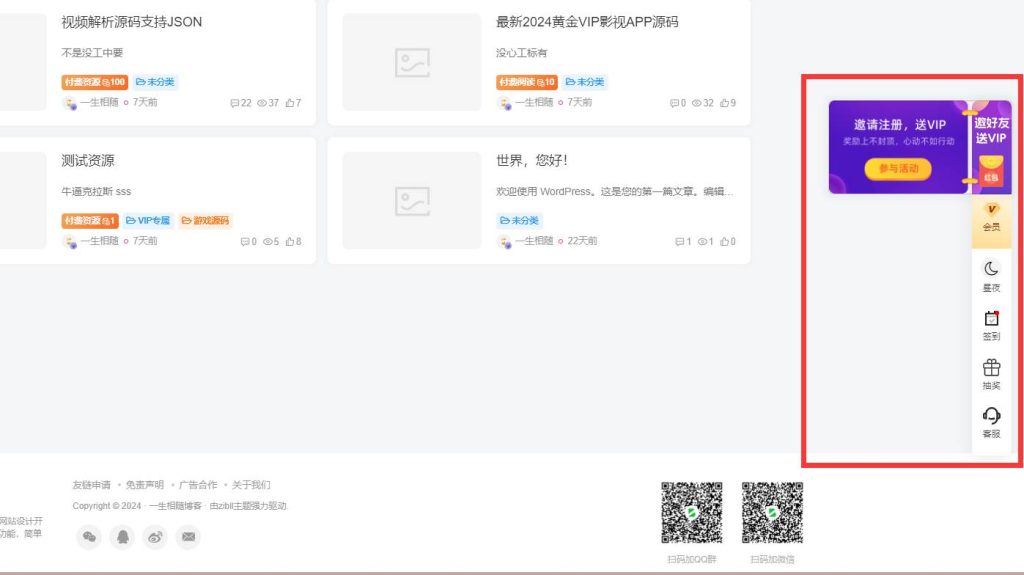Viewport: 1024px width, 575px height.
Task: Open the post 最新2024黄金VIP影视APP源码
Action: point(587,22)
